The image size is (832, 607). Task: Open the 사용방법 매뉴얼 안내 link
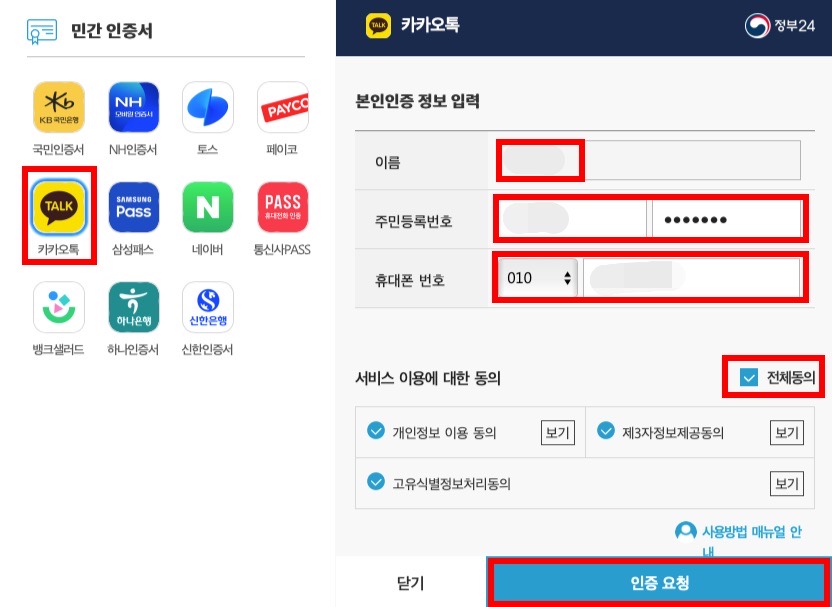752,540
